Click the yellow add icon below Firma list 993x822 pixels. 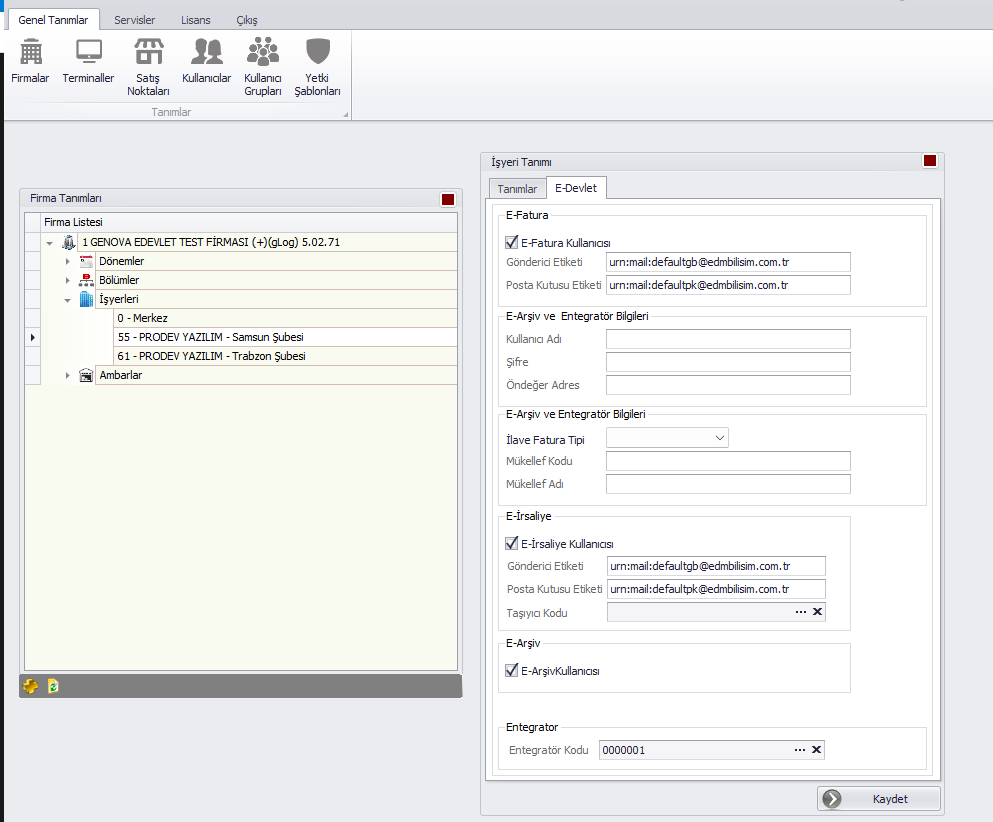click(31, 687)
